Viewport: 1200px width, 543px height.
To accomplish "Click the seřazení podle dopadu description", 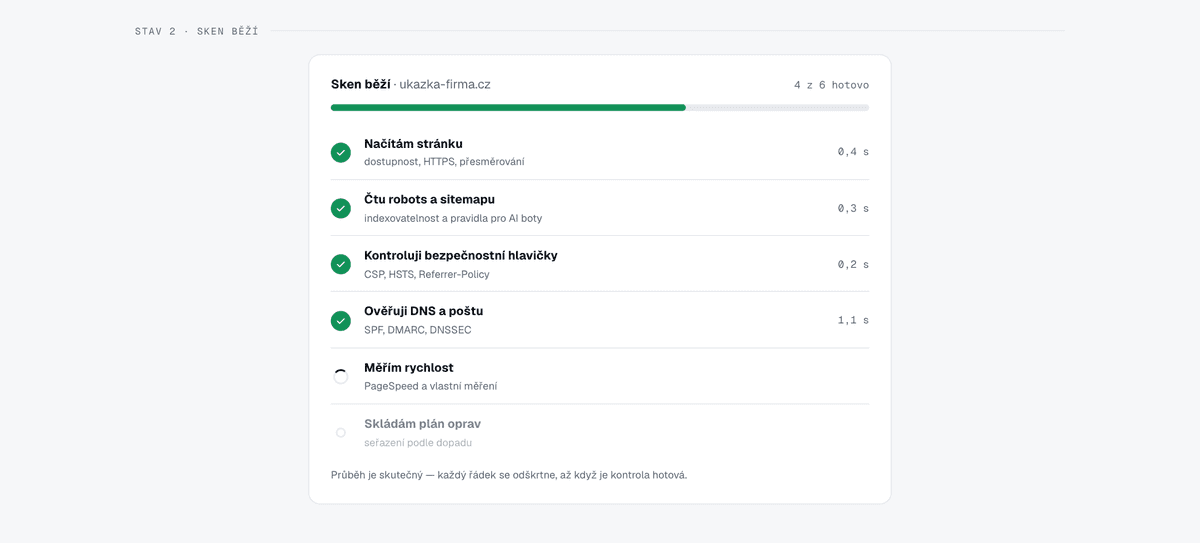I will [x=418, y=442].
